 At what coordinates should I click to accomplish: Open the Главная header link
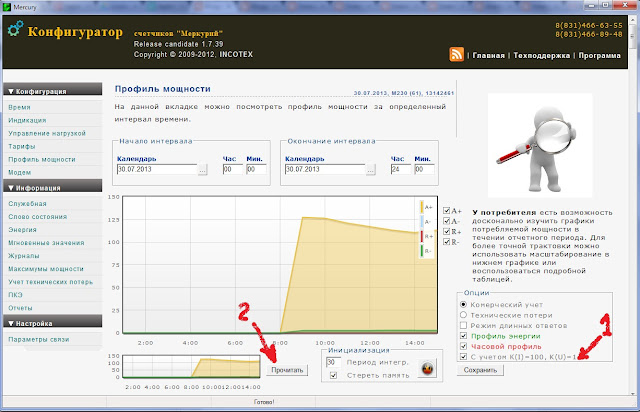click(x=489, y=56)
